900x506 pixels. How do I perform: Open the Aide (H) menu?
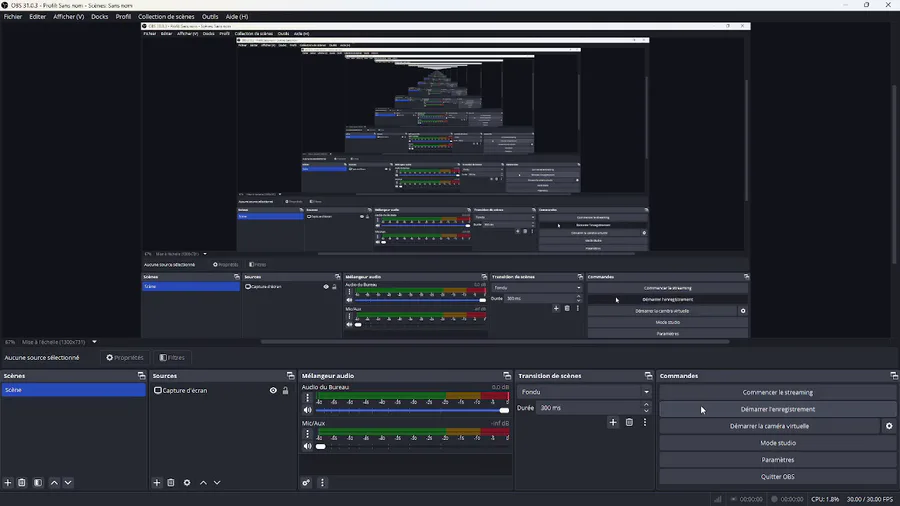pos(236,17)
